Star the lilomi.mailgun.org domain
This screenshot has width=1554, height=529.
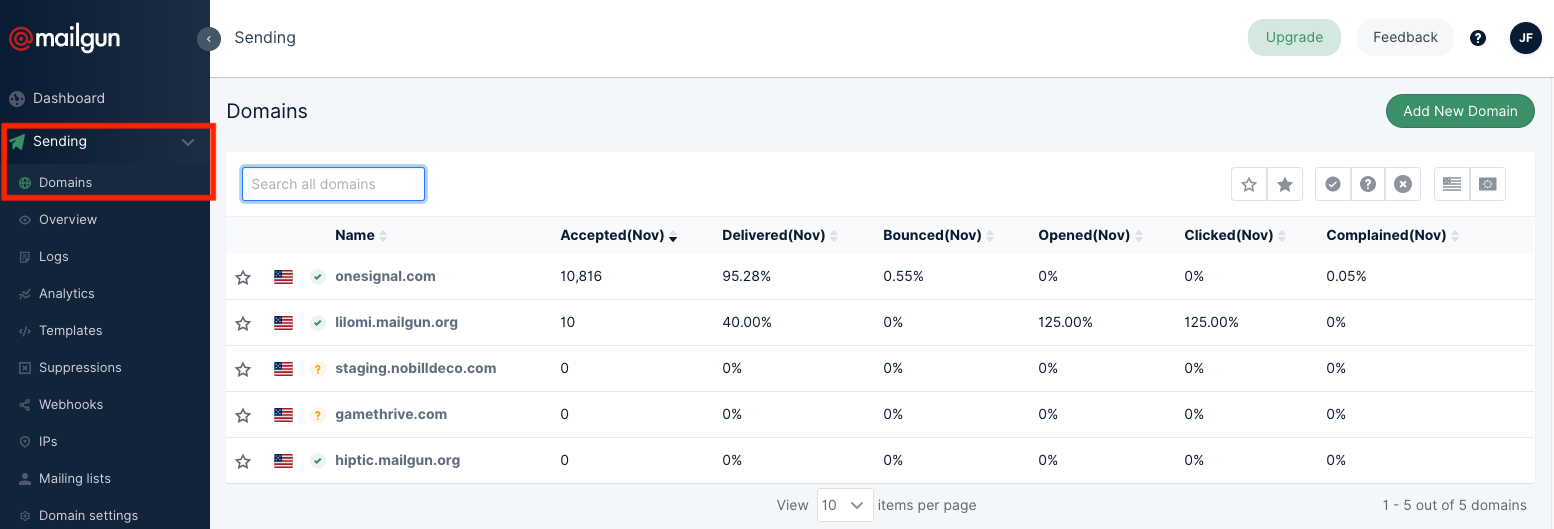coord(243,323)
